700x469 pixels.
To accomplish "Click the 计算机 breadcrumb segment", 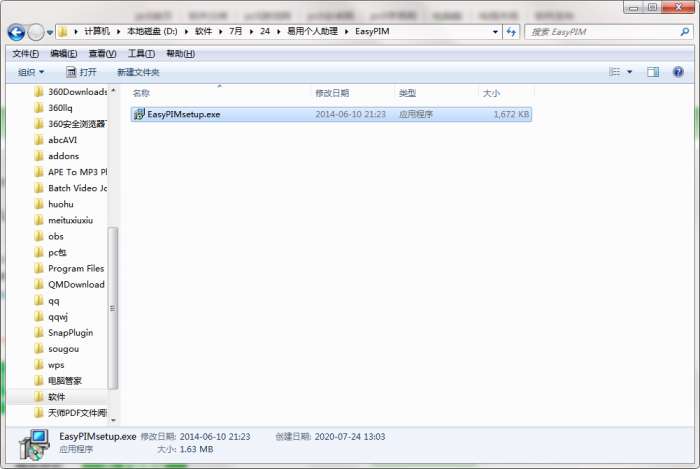I will 96,31.
